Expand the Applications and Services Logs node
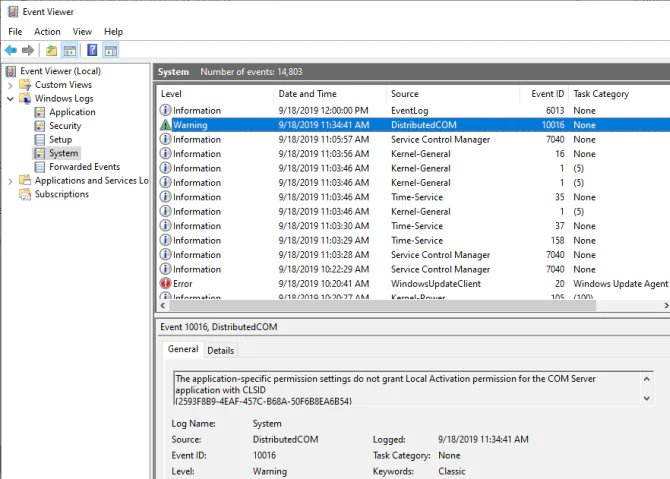Viewport: 670px width, 479px height. [x=11, y=181]
